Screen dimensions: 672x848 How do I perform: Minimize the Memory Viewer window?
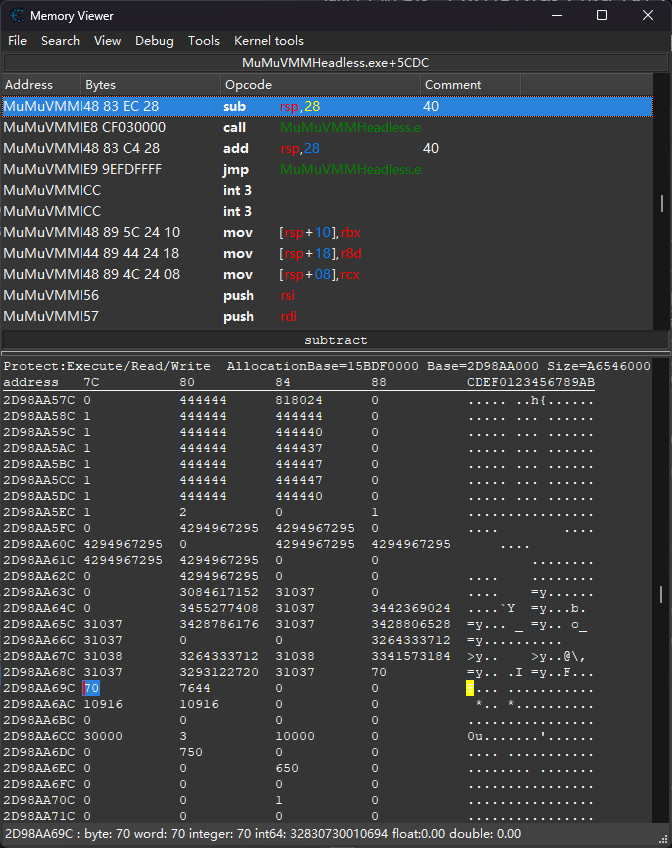tap(557, 16)
